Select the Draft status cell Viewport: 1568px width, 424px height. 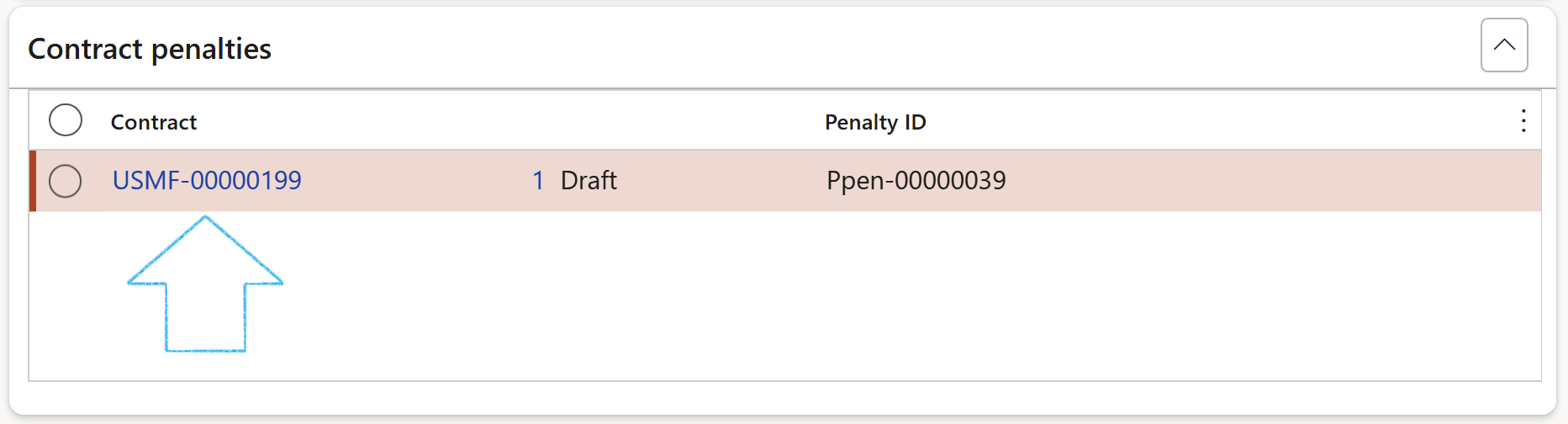coord(589,181)
